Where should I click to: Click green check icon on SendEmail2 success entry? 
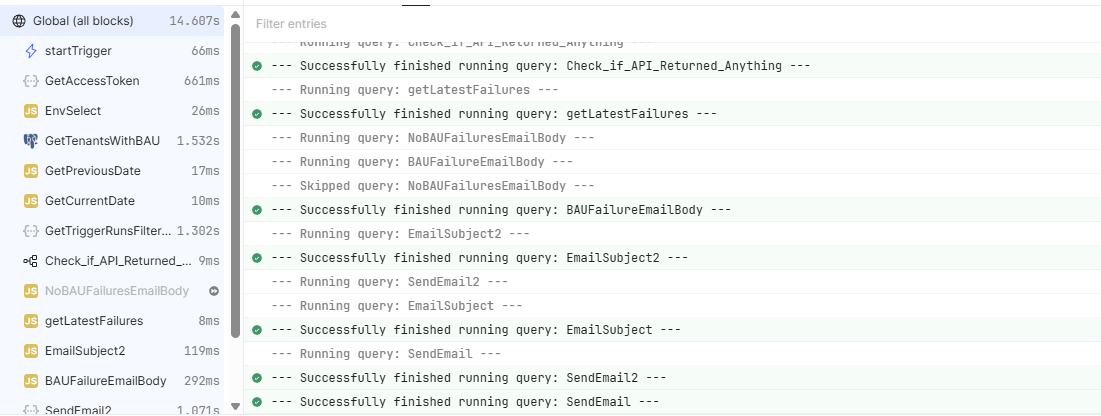point(257,378)
